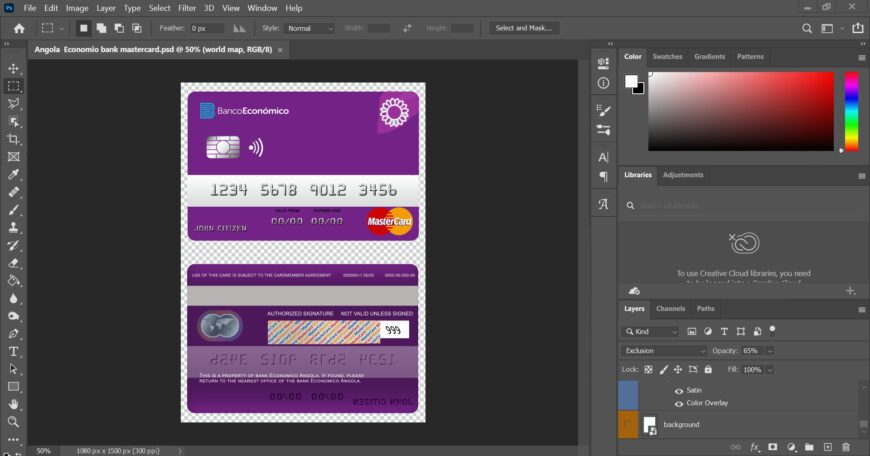
Task: Select the Crop tool
Action: [x=13, y=139]
